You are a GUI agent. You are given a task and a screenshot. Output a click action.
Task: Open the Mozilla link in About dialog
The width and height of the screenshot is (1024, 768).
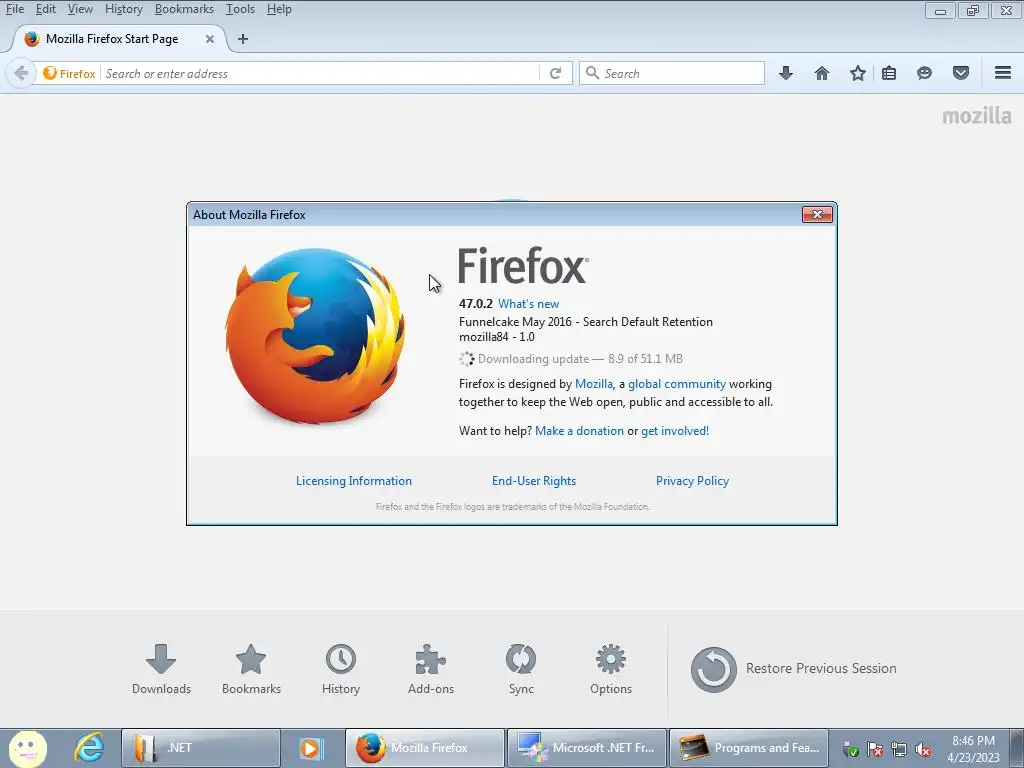594,384
